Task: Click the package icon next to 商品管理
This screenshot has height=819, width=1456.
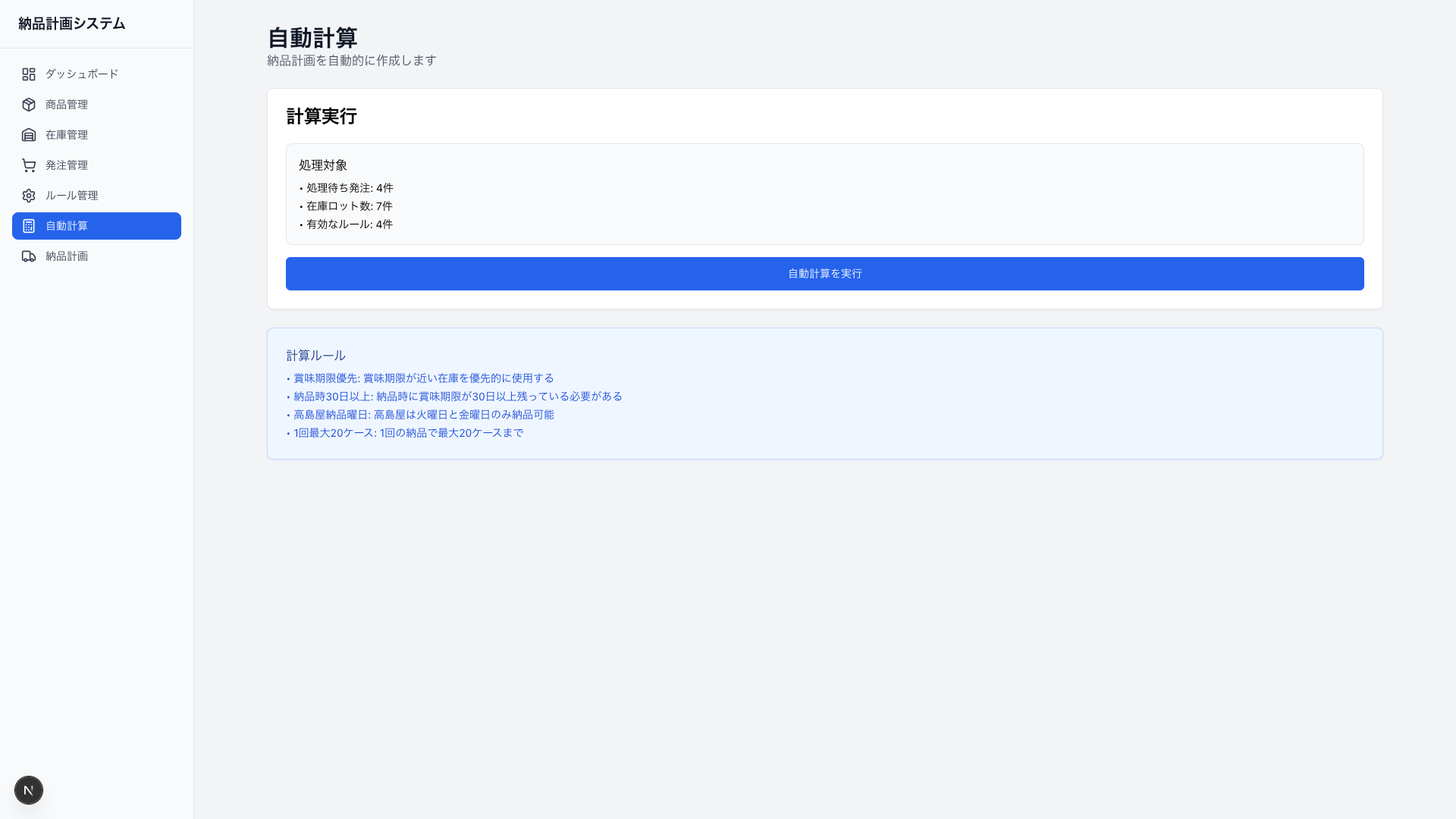Action: (x=29, y=104)
